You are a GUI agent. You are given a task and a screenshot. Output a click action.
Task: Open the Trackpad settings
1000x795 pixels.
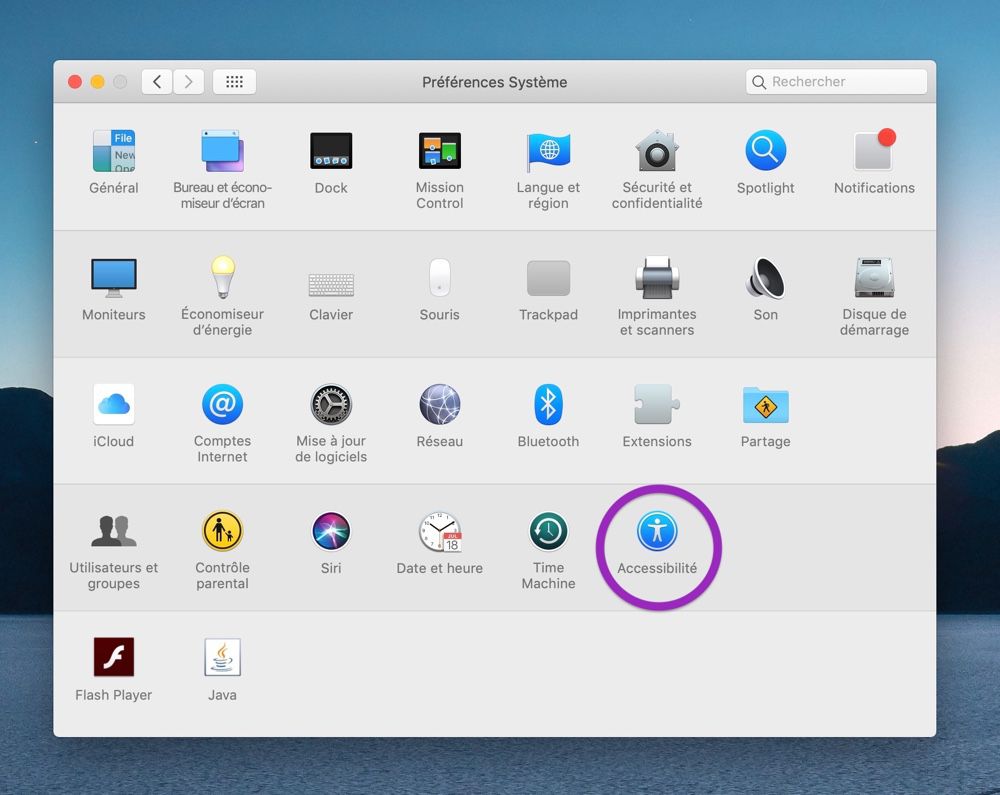pos(548,278)
